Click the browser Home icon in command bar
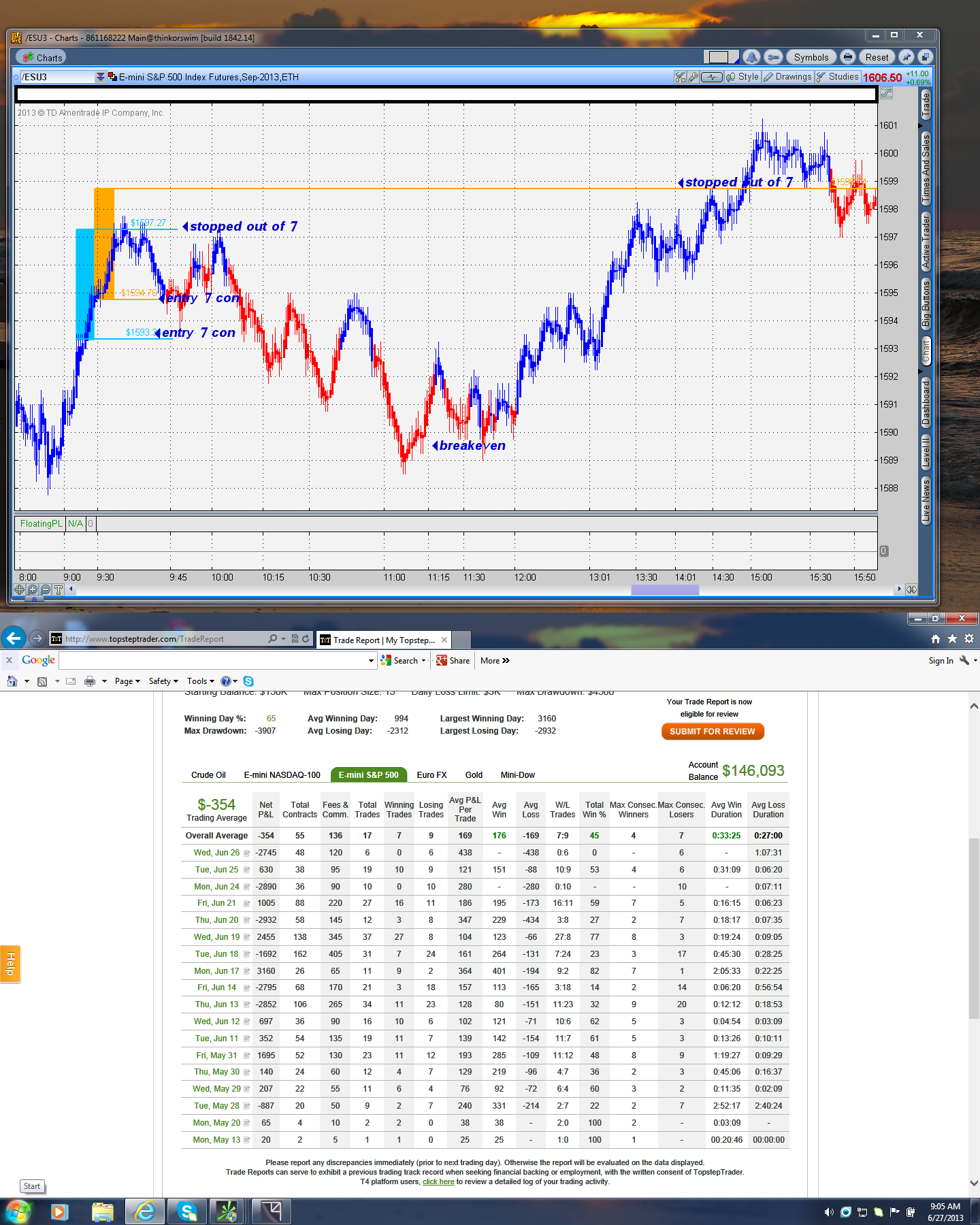 point(12,681)
